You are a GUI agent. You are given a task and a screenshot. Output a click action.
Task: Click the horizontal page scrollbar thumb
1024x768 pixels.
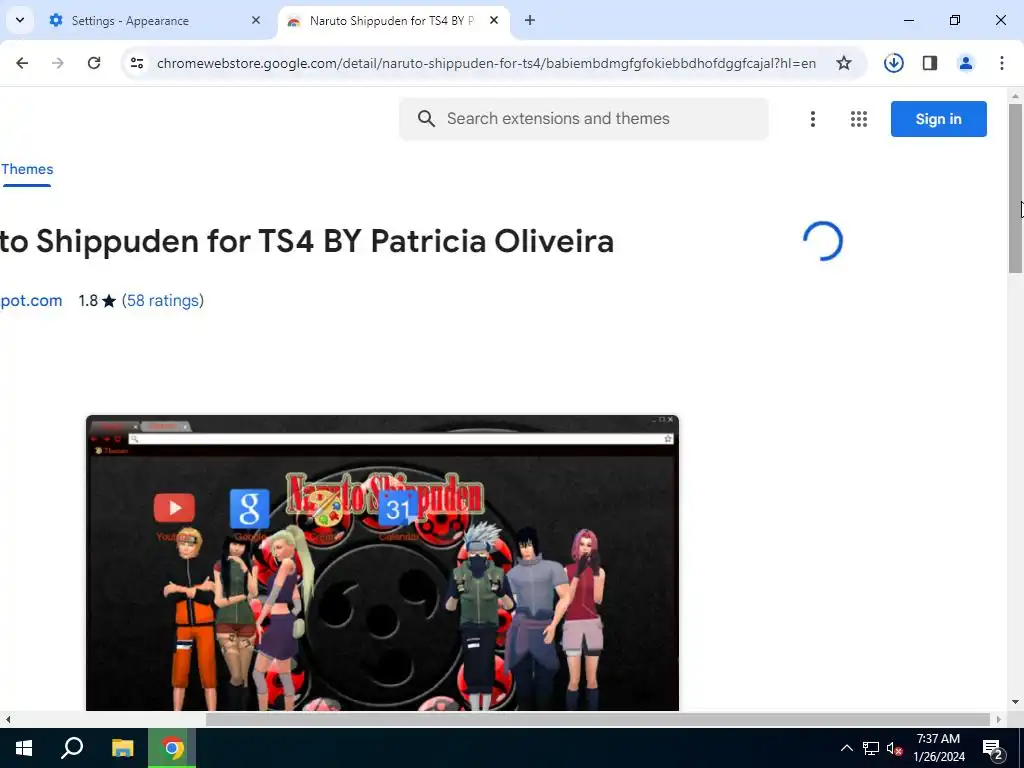598,719
